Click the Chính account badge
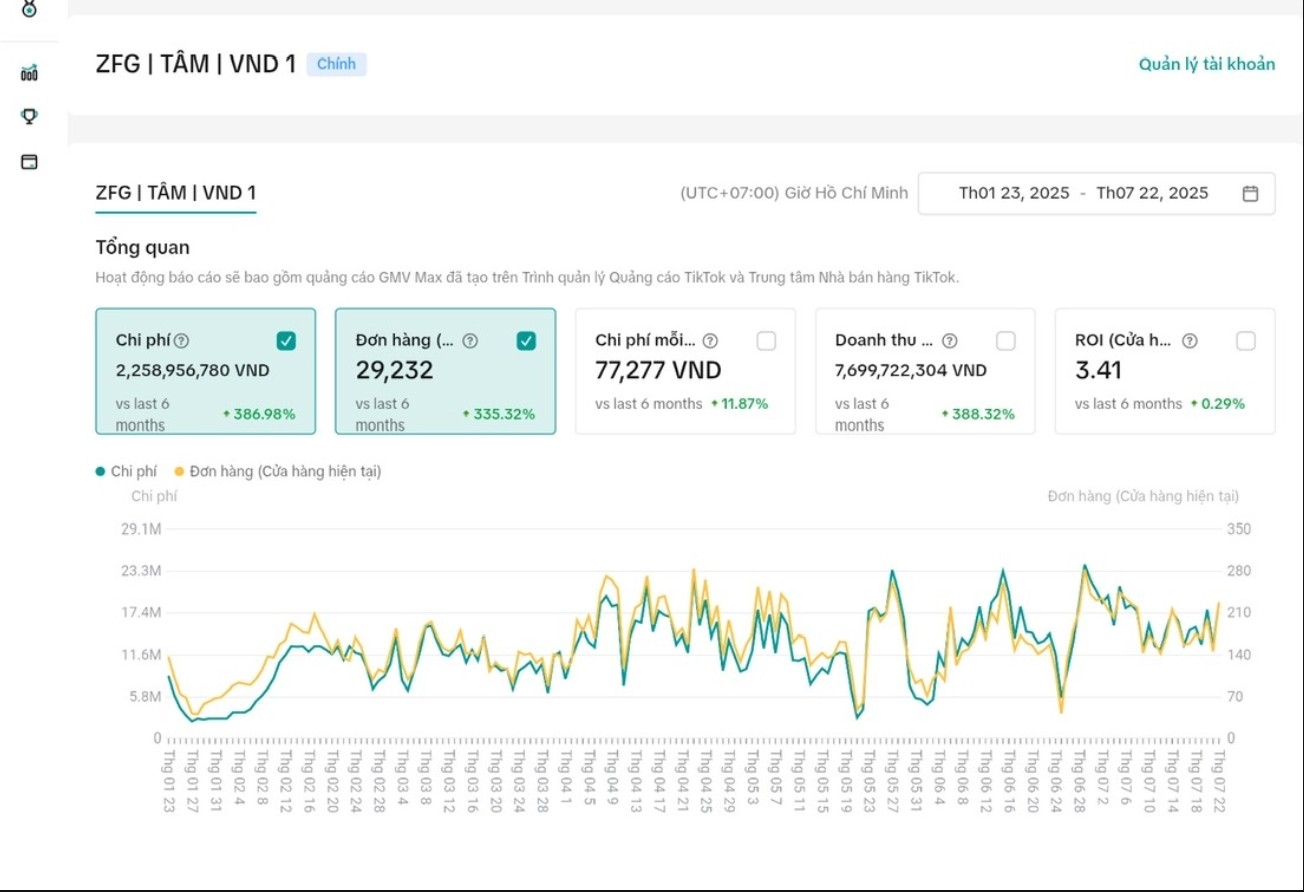The height and width of the screenshot is (892, 1304). pyautogui.click(x=336, y=64)
